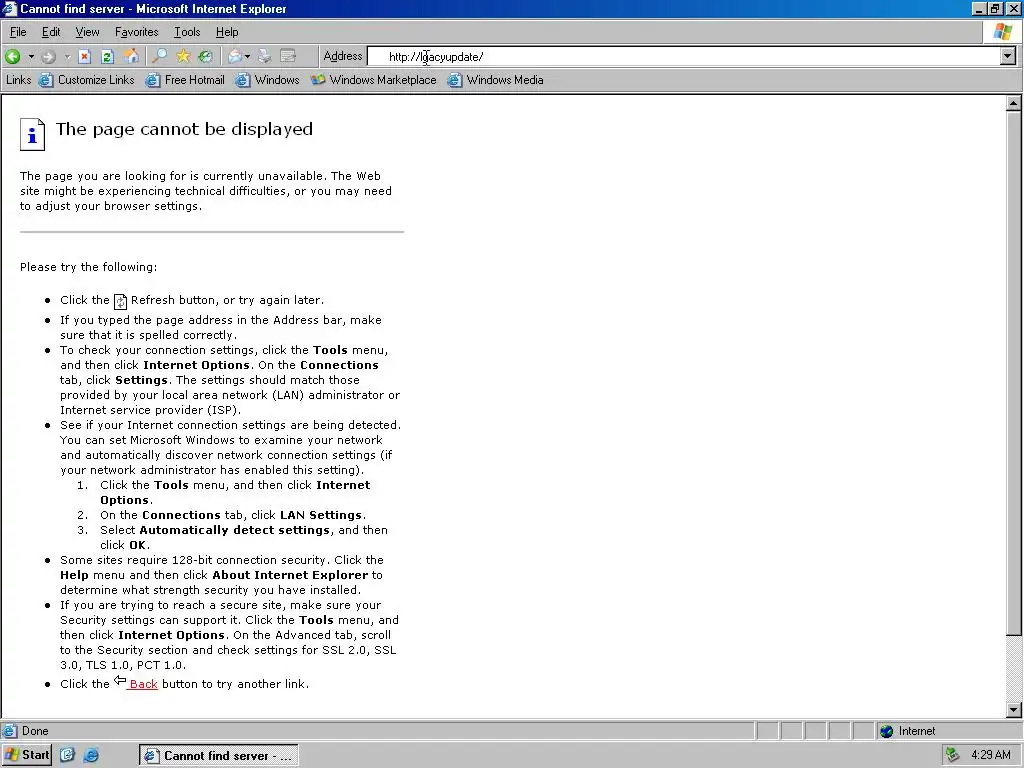Click the greyed Forward arrow button
Screen dimensions: 1024x768
pyautogui.click(x=48, y=56)
